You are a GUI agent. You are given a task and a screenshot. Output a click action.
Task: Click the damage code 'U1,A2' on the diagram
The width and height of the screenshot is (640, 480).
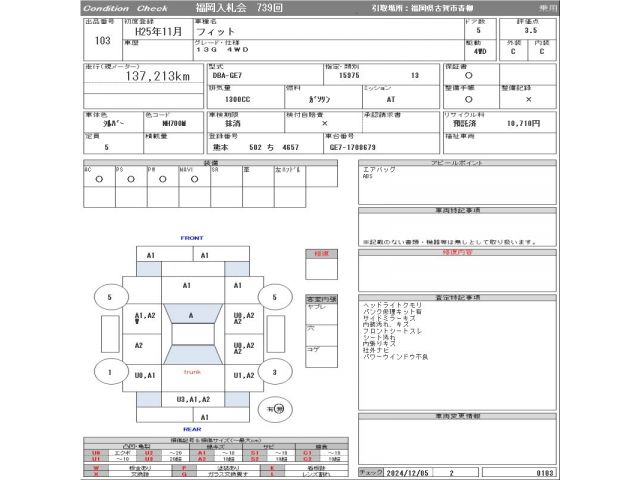[244, 376]
